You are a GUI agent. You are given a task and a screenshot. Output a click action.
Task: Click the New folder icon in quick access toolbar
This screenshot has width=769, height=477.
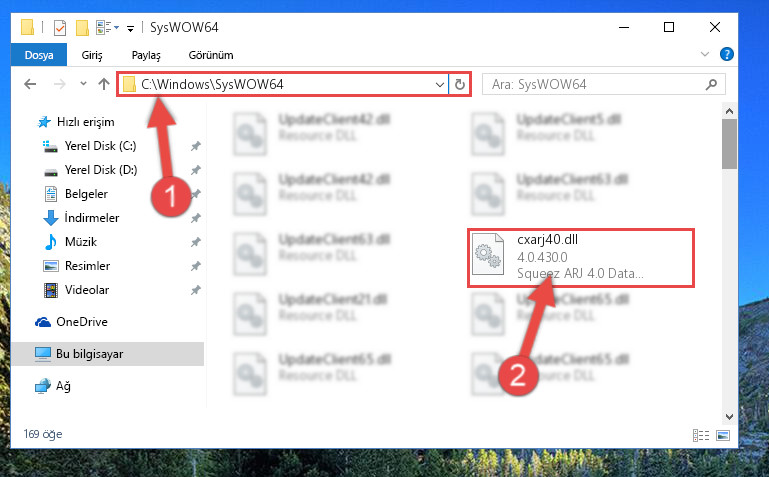(82, 27)
